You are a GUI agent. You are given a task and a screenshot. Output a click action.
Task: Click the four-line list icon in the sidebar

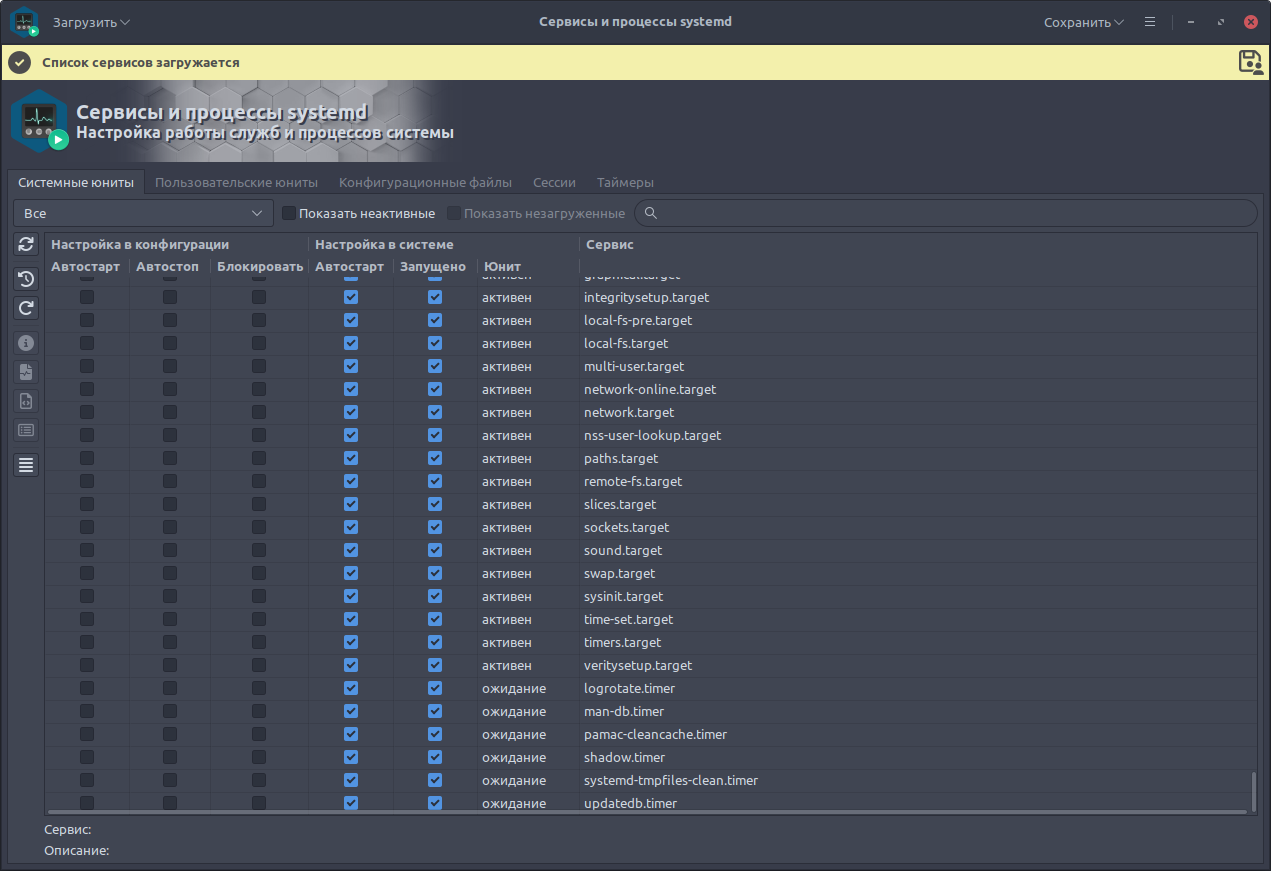[x=27, y=464]
